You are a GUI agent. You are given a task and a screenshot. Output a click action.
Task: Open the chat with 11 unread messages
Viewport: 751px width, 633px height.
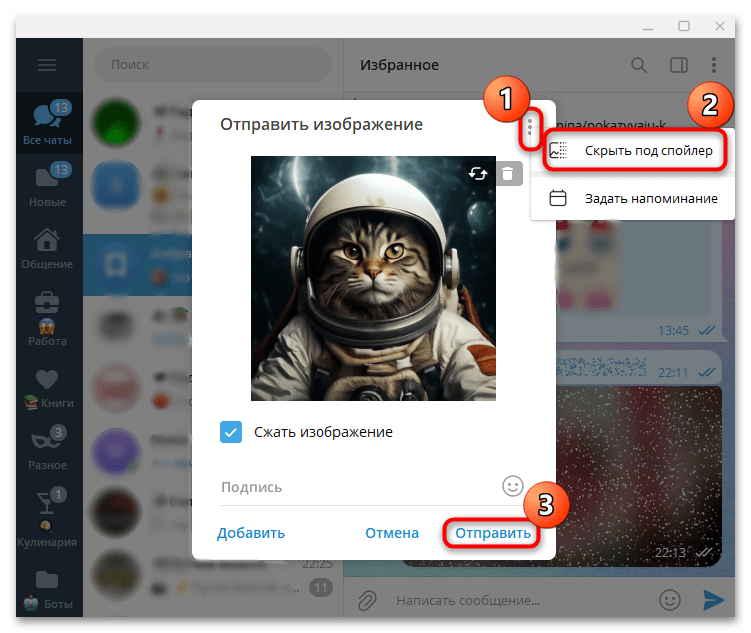tap(213, 576)
